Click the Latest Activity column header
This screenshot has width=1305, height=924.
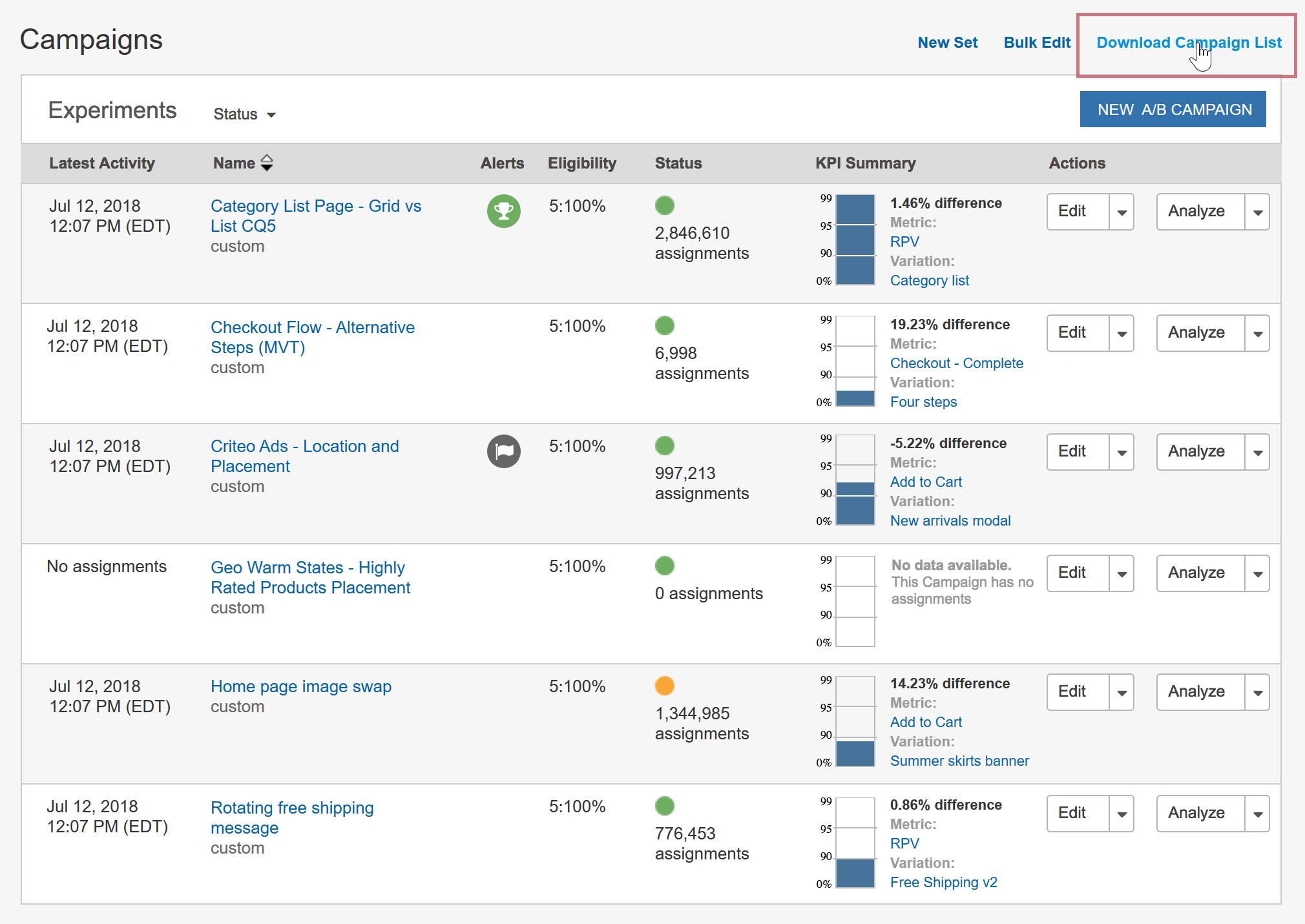[x=102, y=163]
